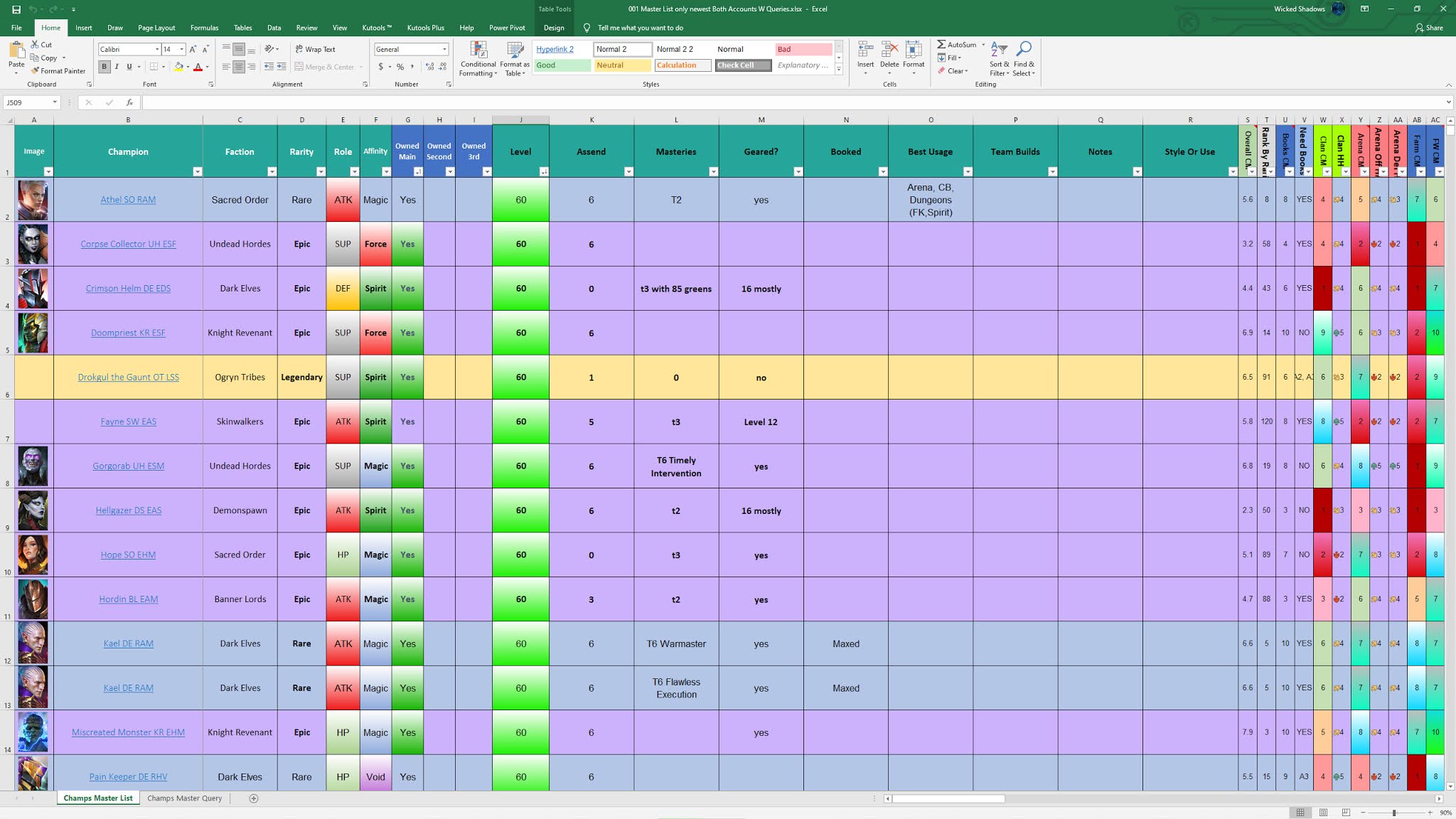Screen dimensions: 1456x819
Task: Switch to the Power Pivot ribbon tab
Action: (507, 28)
